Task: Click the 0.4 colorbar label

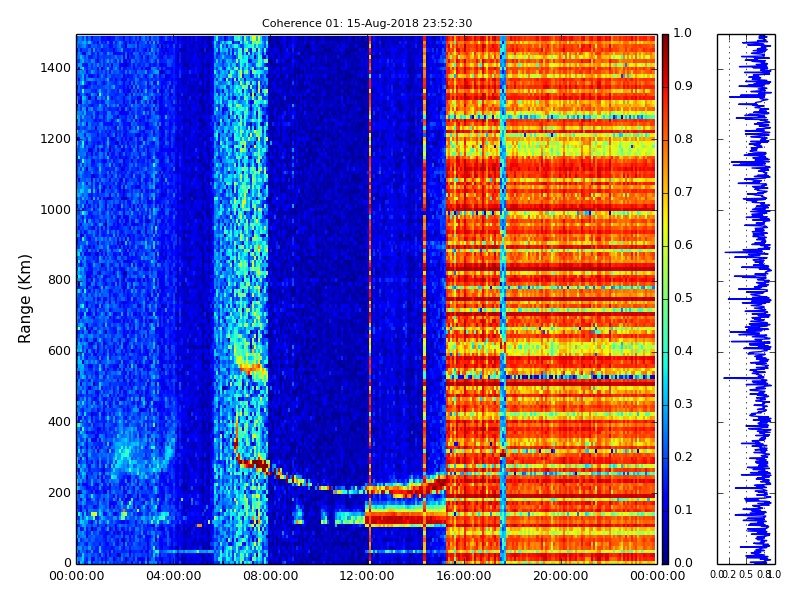Action: point(683,352)
